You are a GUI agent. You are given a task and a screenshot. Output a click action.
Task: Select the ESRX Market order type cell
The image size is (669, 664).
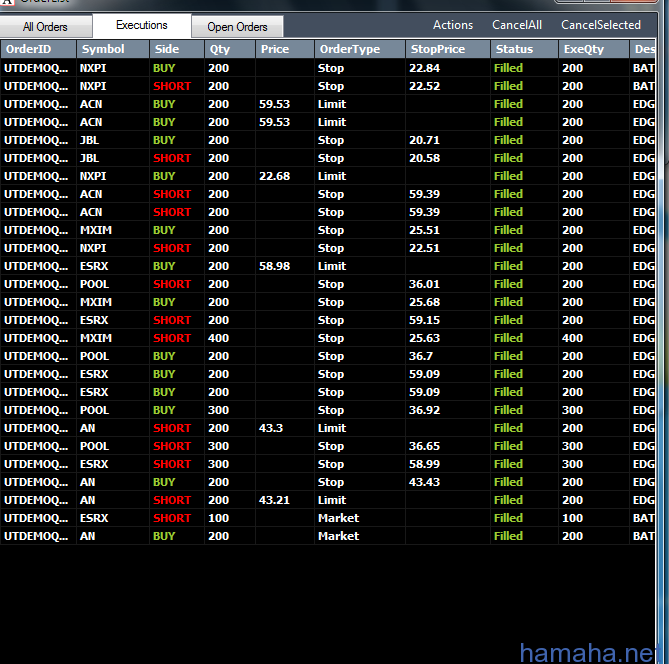click(360, 518)
